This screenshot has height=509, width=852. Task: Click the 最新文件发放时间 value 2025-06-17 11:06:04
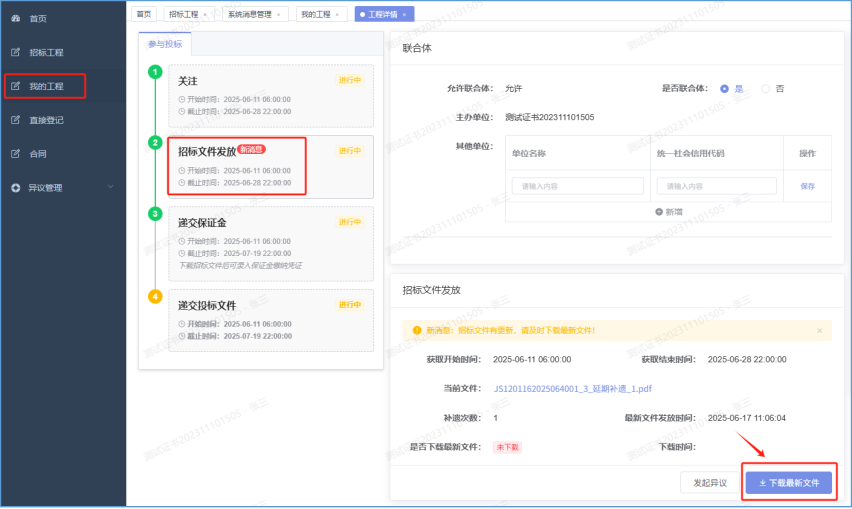click(x=747, y=418)
